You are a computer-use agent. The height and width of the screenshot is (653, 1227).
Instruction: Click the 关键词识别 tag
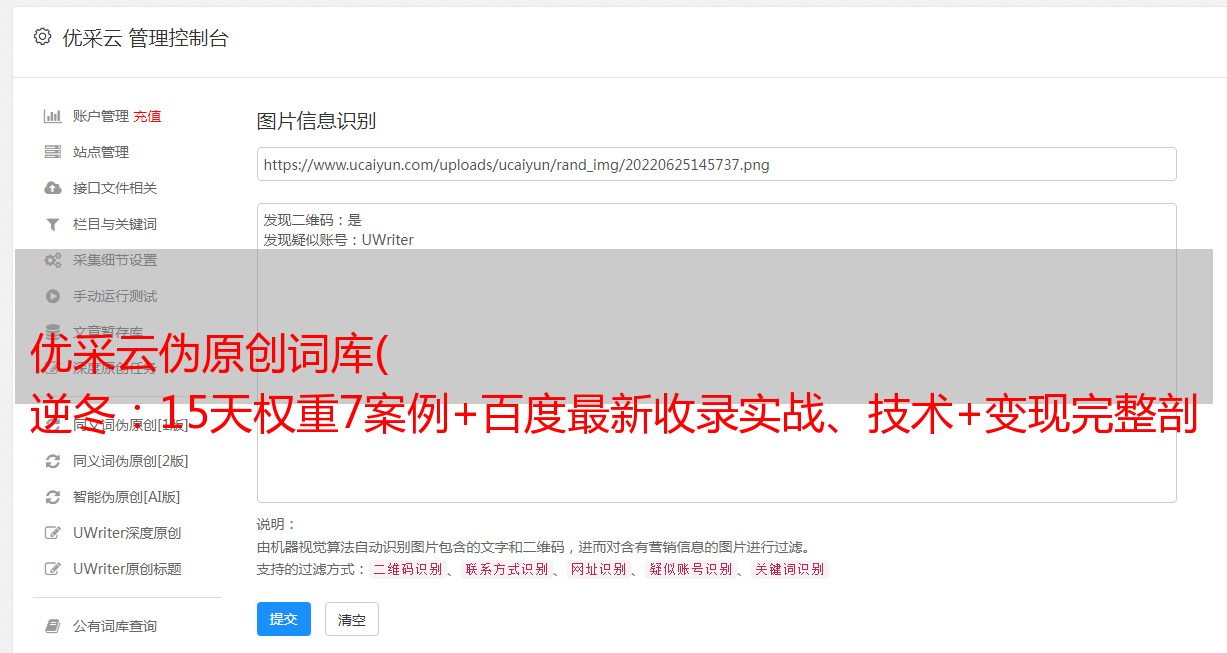(790, 569)
